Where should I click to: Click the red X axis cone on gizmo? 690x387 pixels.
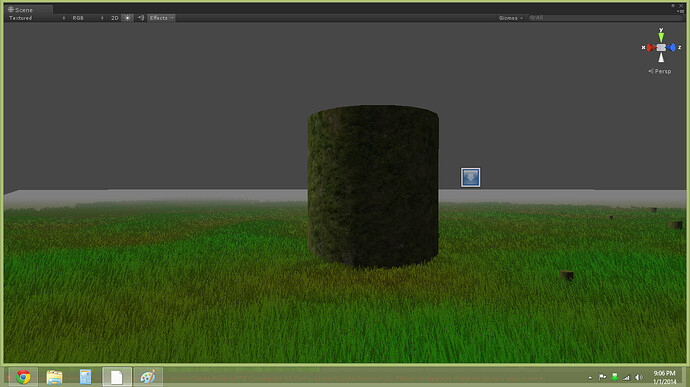click(651, 48)
